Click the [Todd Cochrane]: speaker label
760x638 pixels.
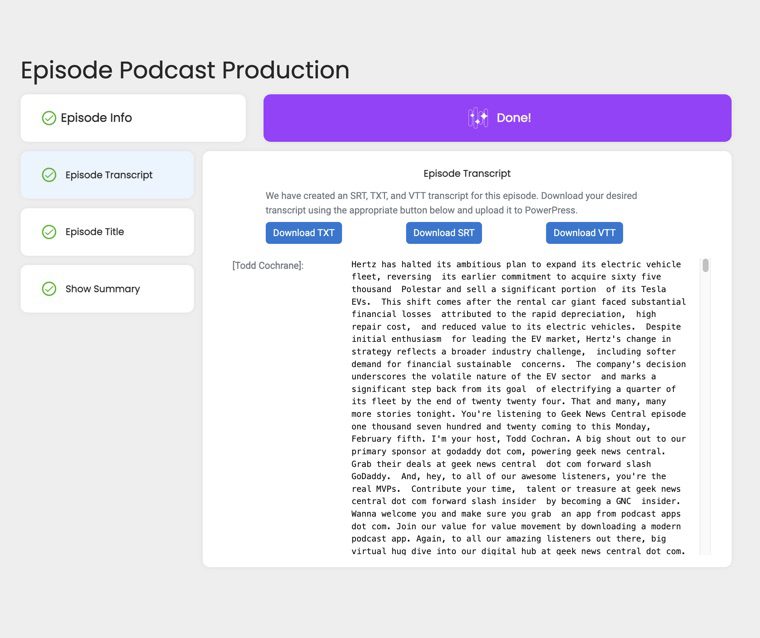(x=268, y=266)
